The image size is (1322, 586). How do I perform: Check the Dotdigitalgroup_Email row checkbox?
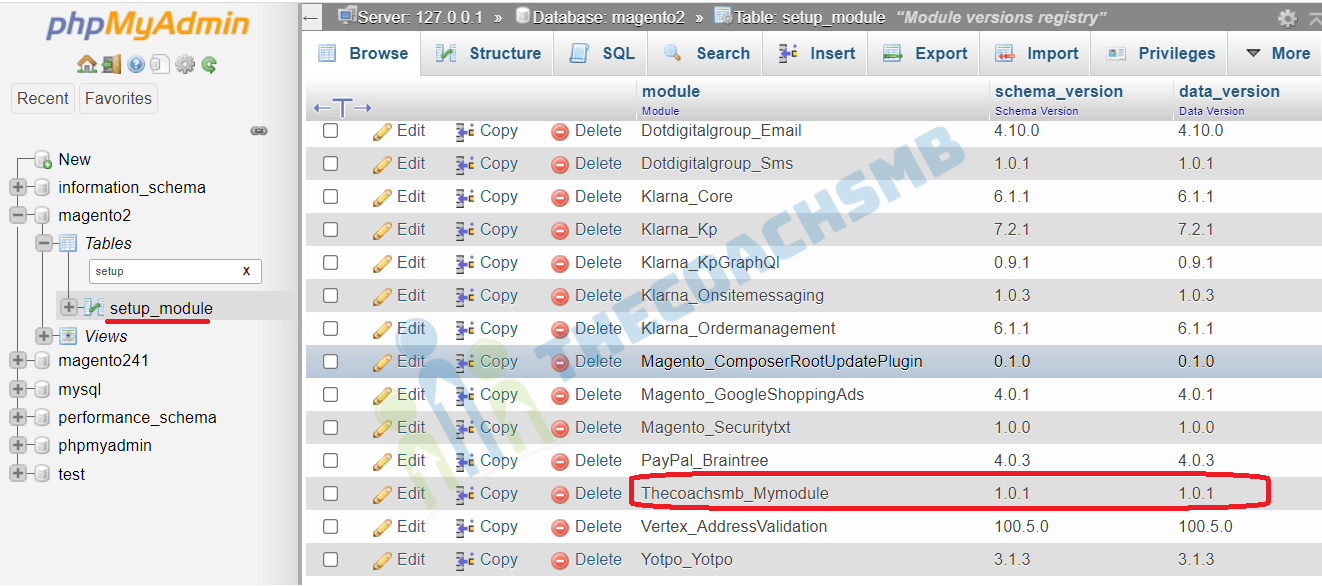click(331, 131)
